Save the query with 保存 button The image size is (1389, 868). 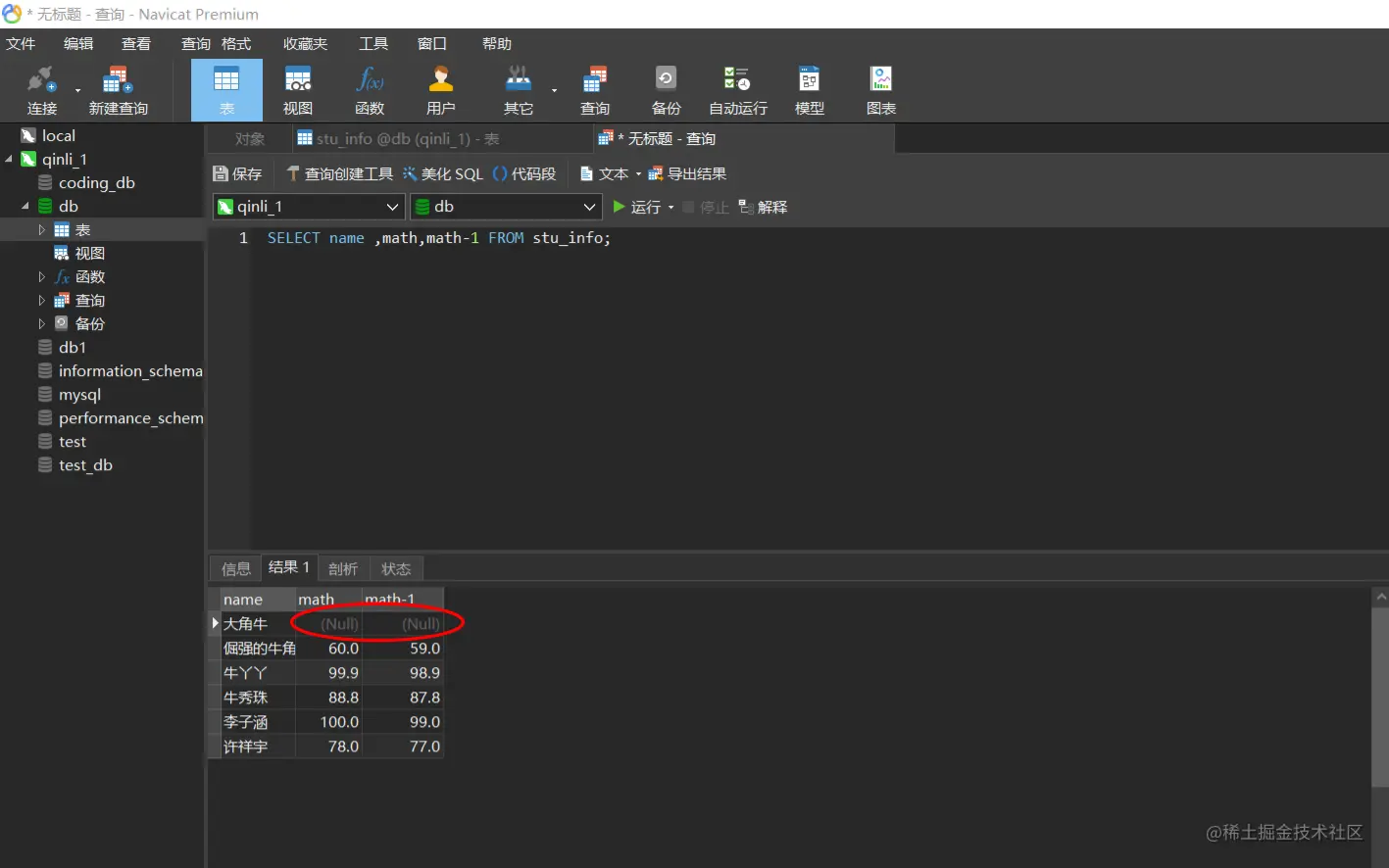[x=238, y=173]
